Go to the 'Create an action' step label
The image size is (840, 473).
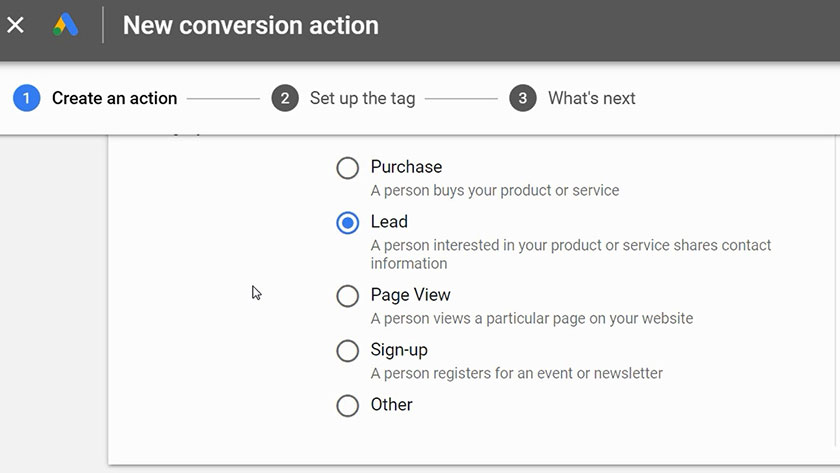[114, 98]
